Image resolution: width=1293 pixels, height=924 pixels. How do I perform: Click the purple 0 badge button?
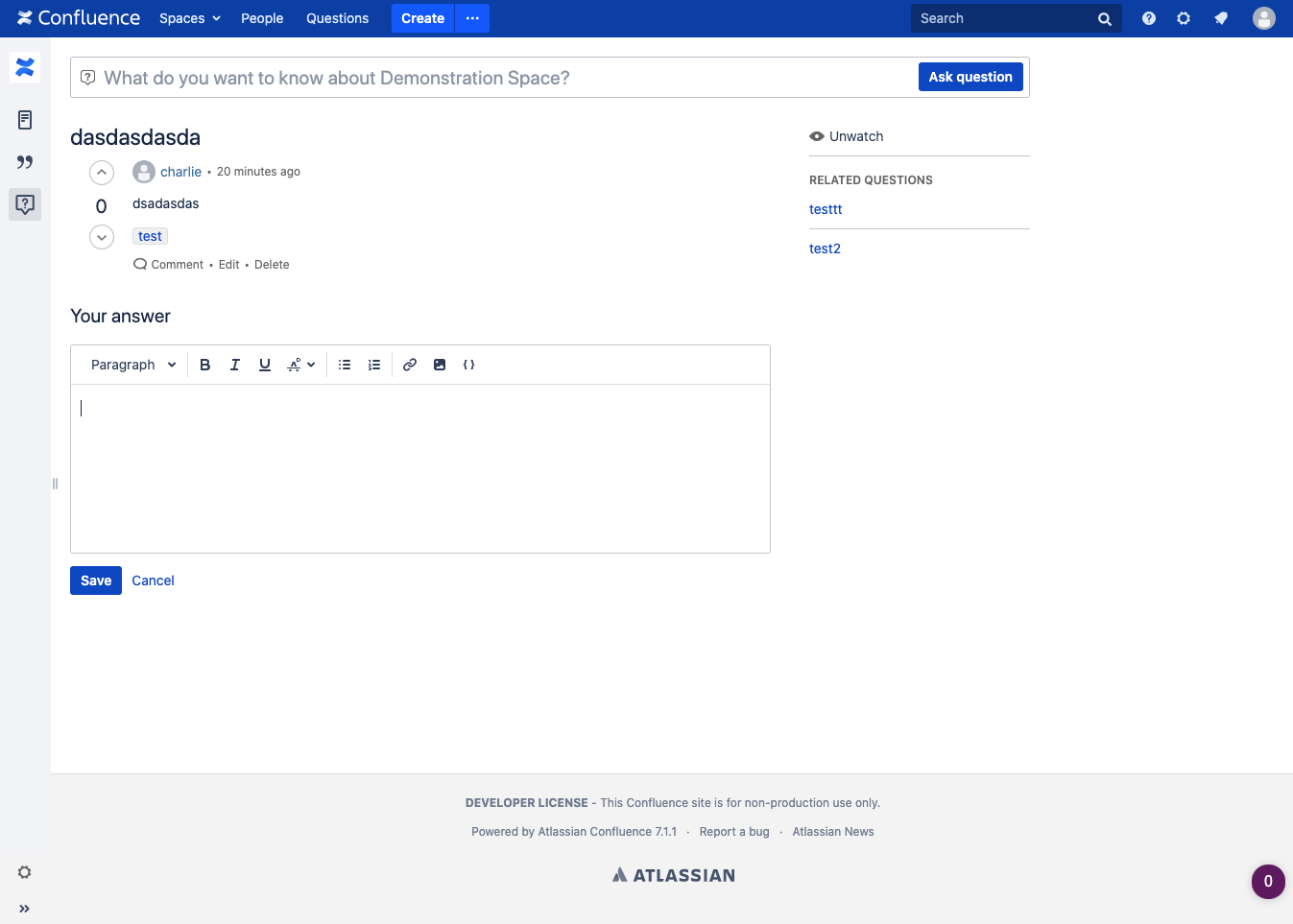1268,882
